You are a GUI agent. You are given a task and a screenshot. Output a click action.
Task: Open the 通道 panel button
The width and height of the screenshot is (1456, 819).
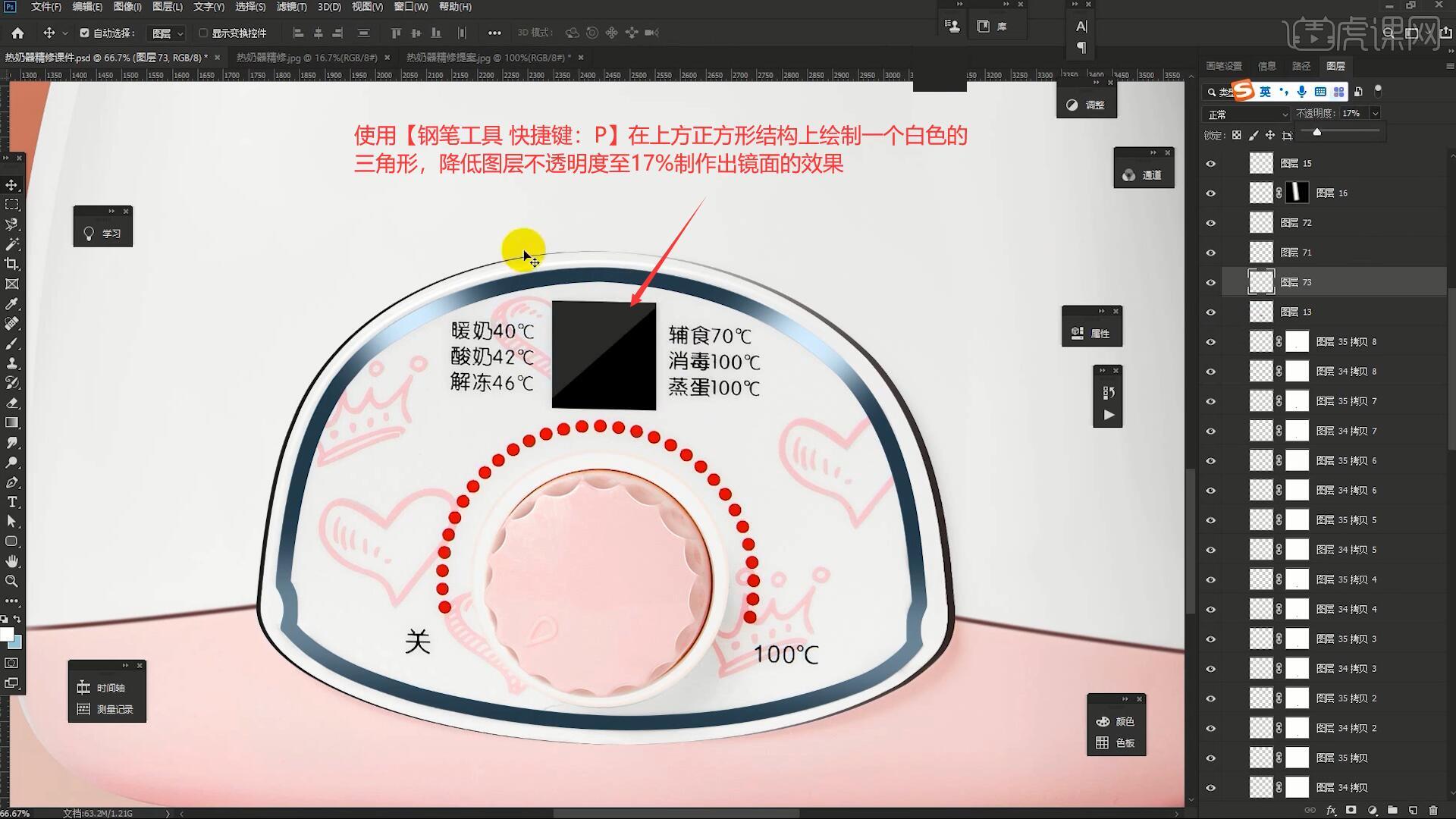1144,175
